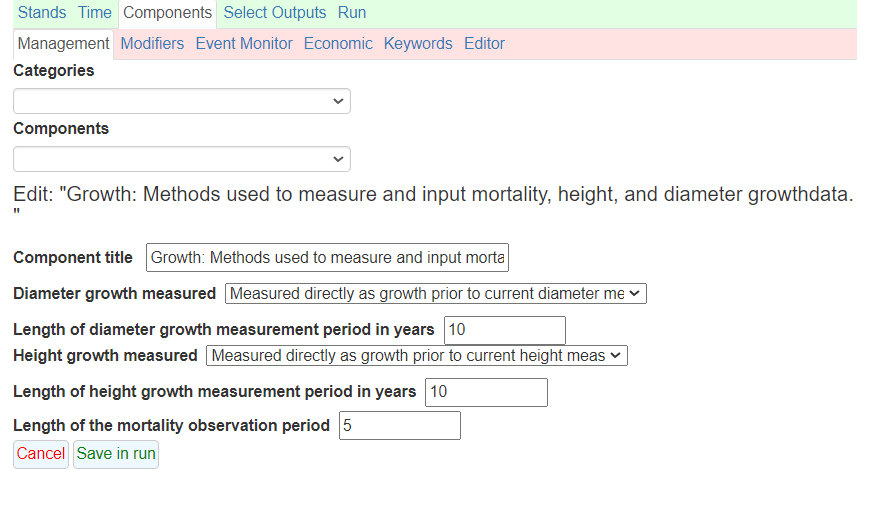Open the Stands tab
This screenshot has width=880, height=521.
coord(42,12)
